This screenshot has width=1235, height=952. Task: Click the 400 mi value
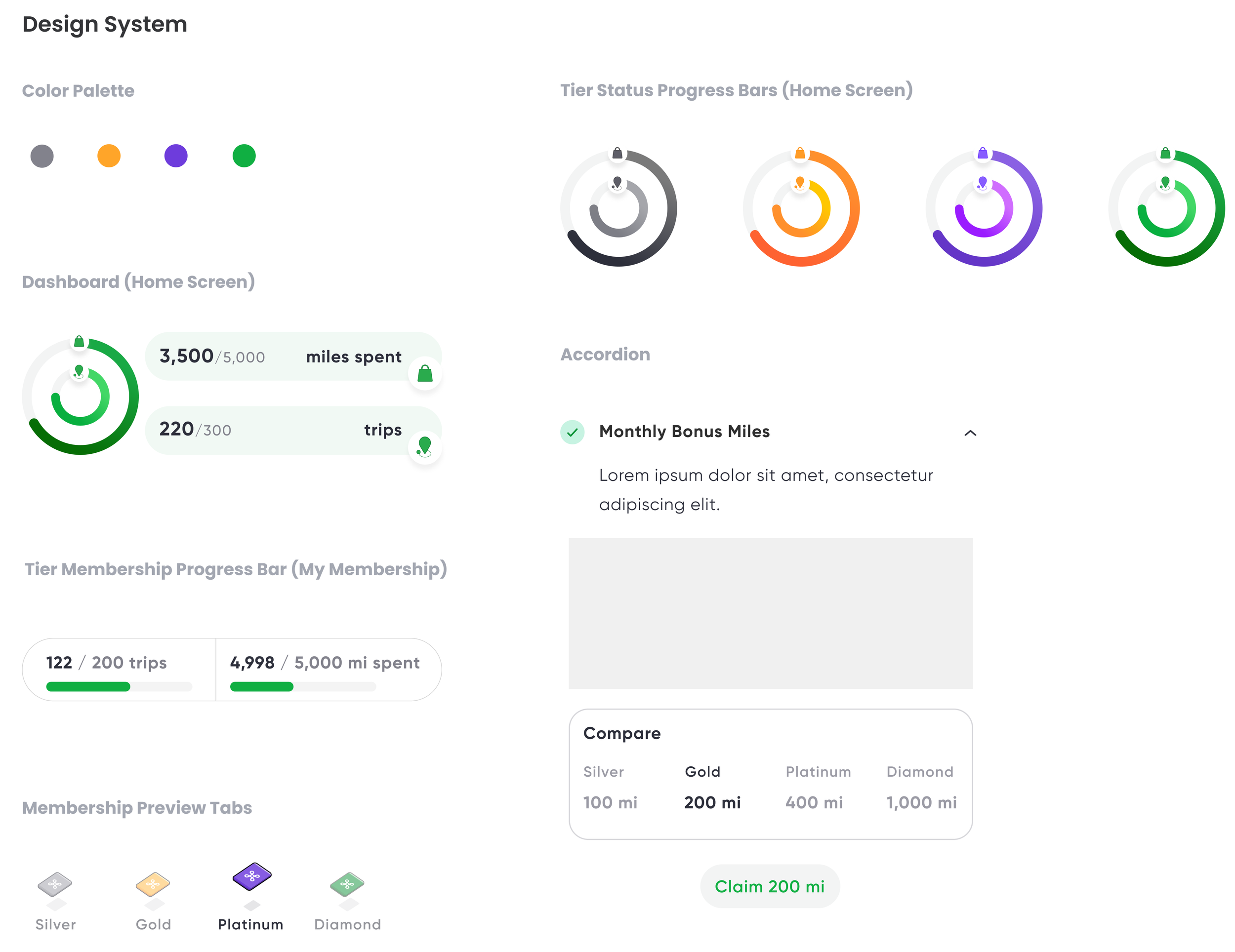click(x=814, y=803)
